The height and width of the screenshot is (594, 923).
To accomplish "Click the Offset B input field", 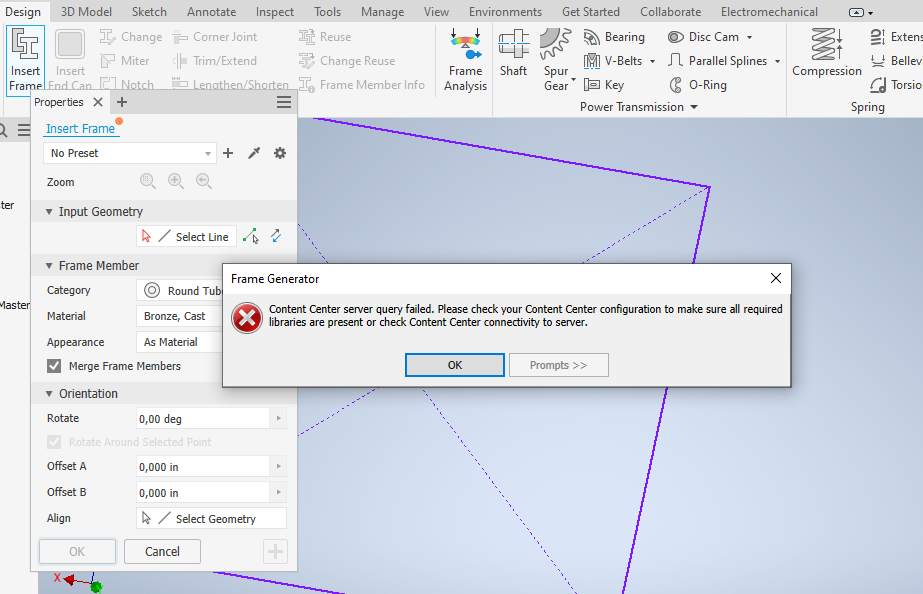I will pos(203,492).
